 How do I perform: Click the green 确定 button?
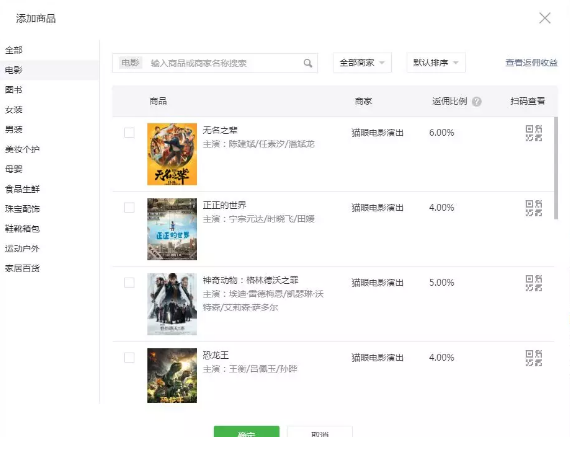pos(246,432)
